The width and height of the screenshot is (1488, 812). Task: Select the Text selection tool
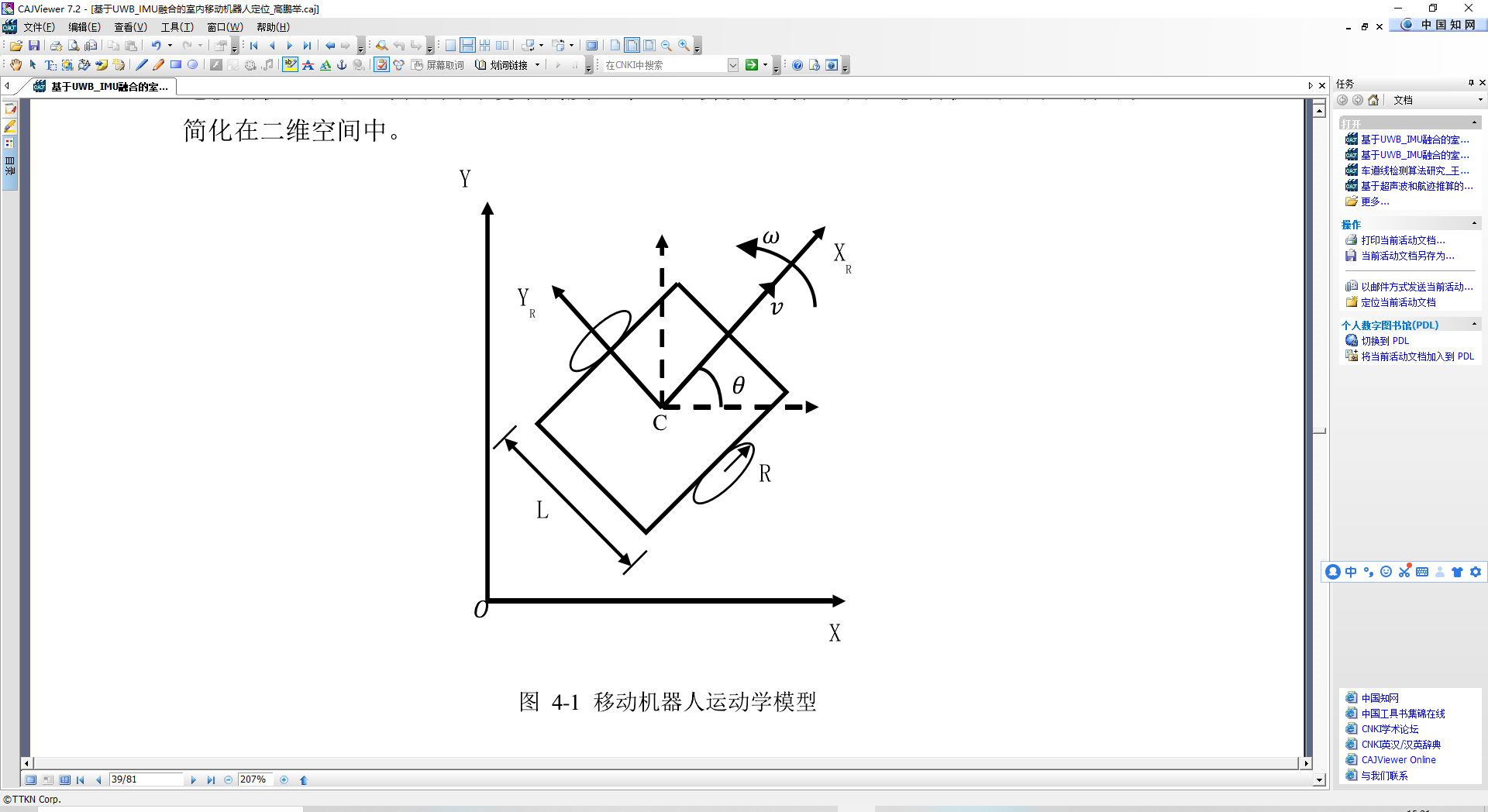(x=49, y=64)
